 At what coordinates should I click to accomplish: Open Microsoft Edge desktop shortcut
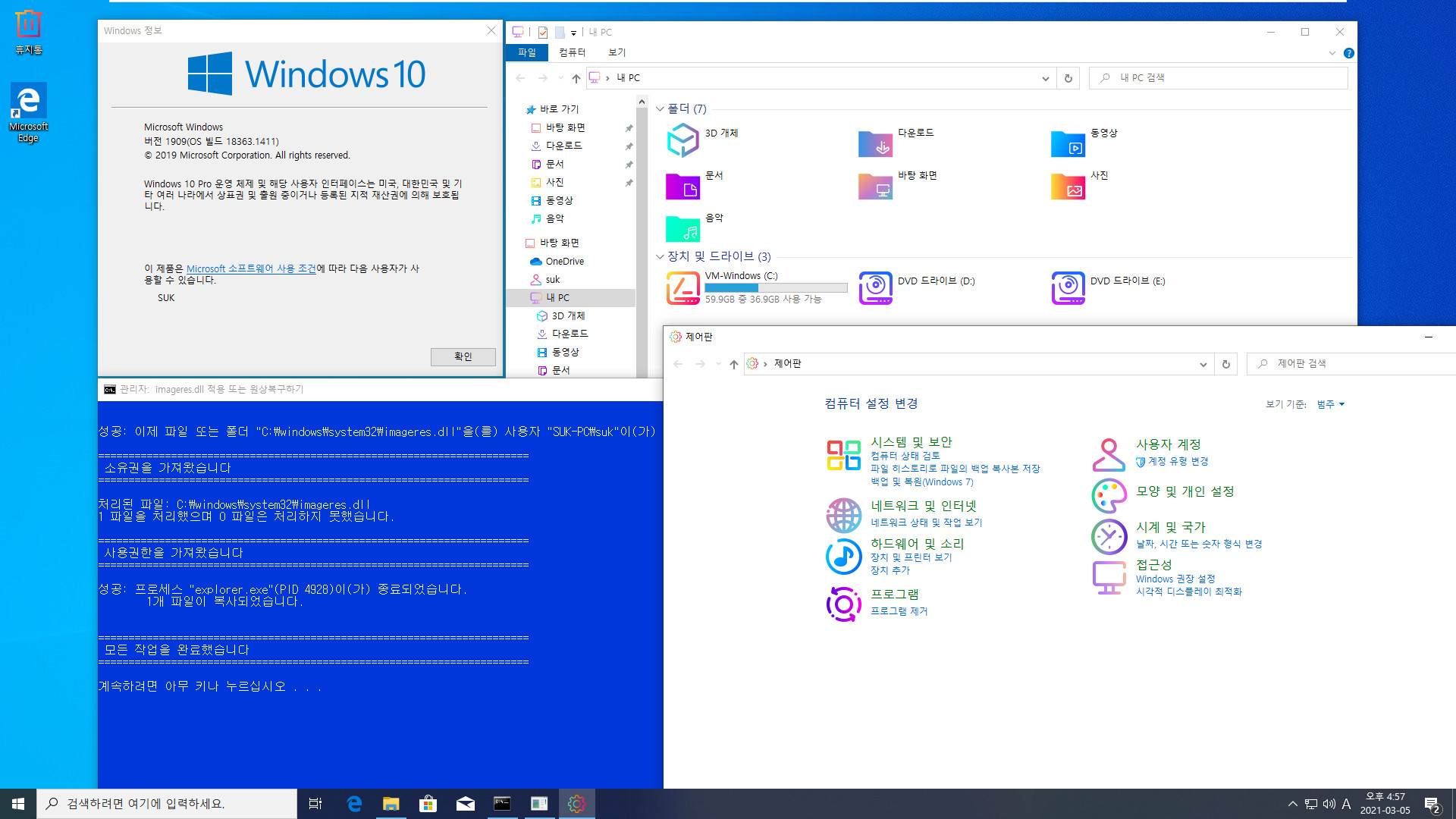pyautogui.click(x=28, y=112)
